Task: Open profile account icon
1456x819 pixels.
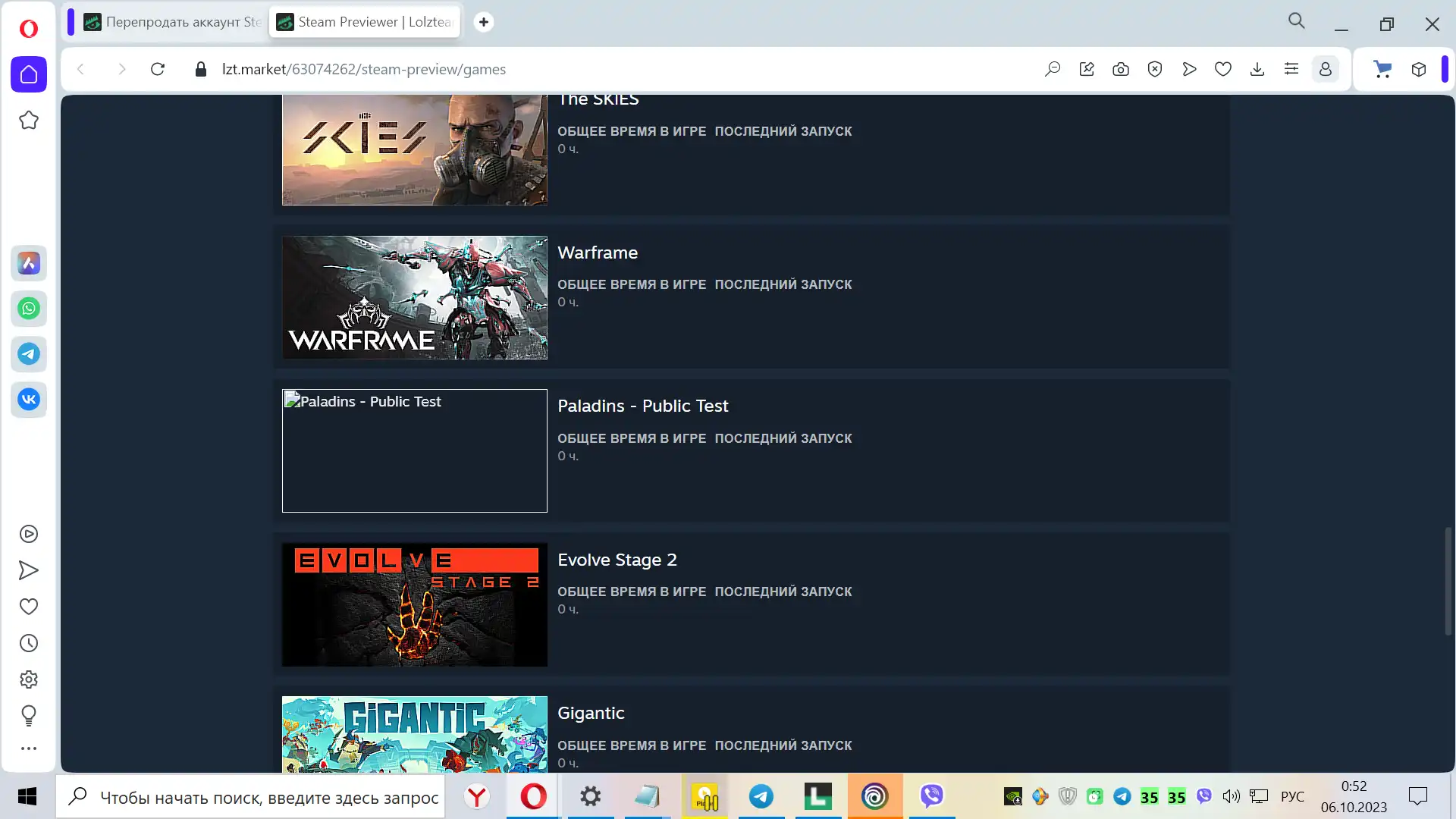Action: coord(1326,69)
